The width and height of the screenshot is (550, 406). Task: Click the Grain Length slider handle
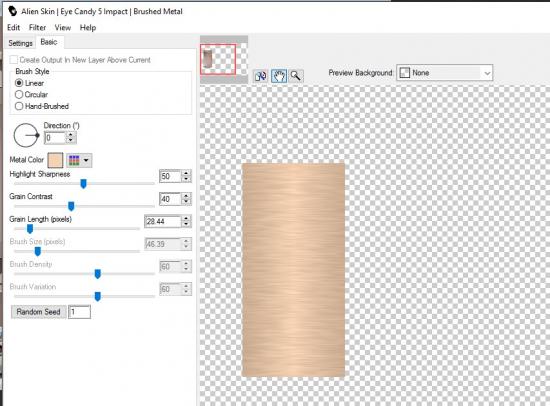pyautogui.click(x=30, y=229)
